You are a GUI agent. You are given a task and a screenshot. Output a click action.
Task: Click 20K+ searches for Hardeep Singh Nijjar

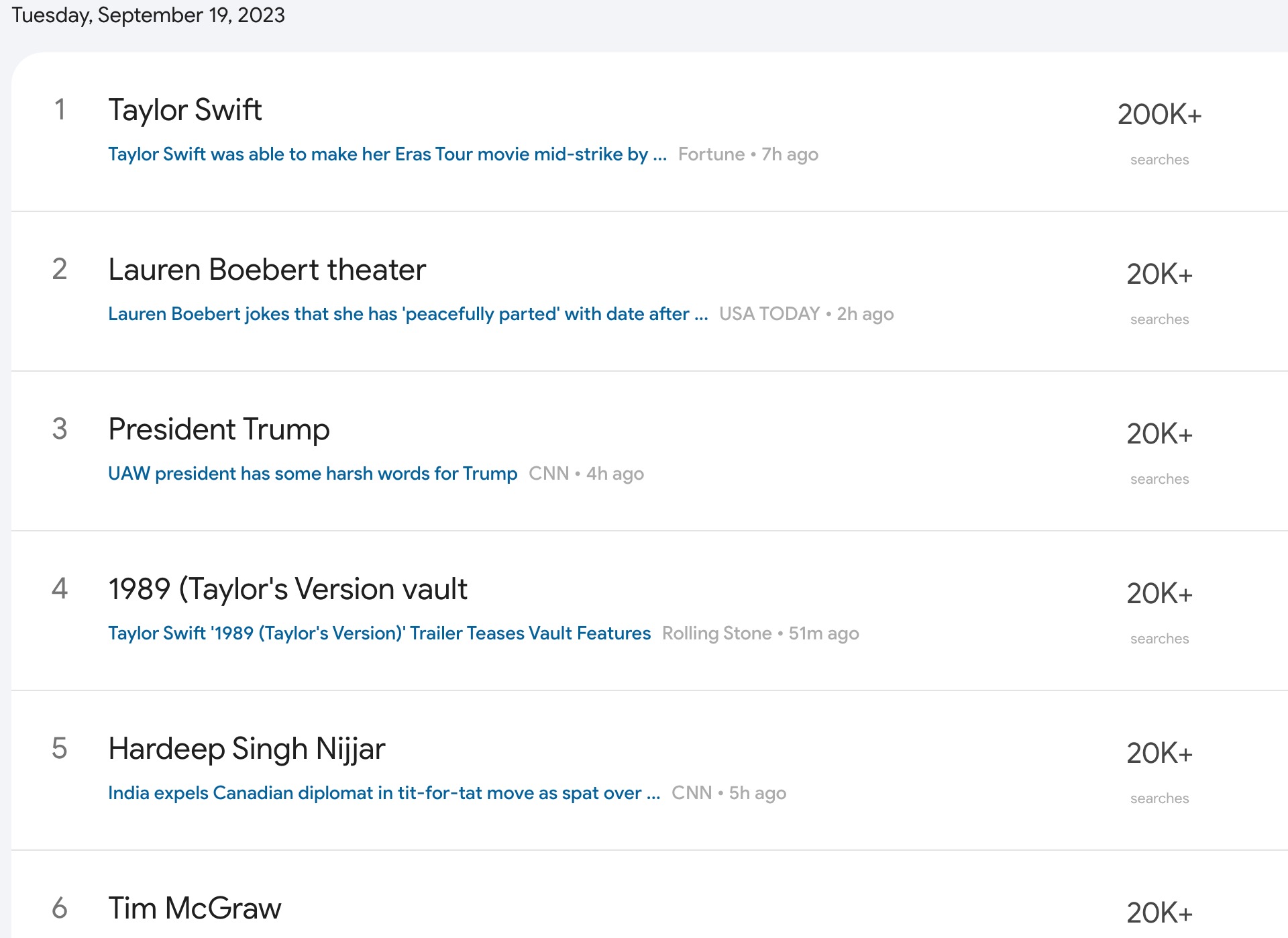(x=1159, y=753)
